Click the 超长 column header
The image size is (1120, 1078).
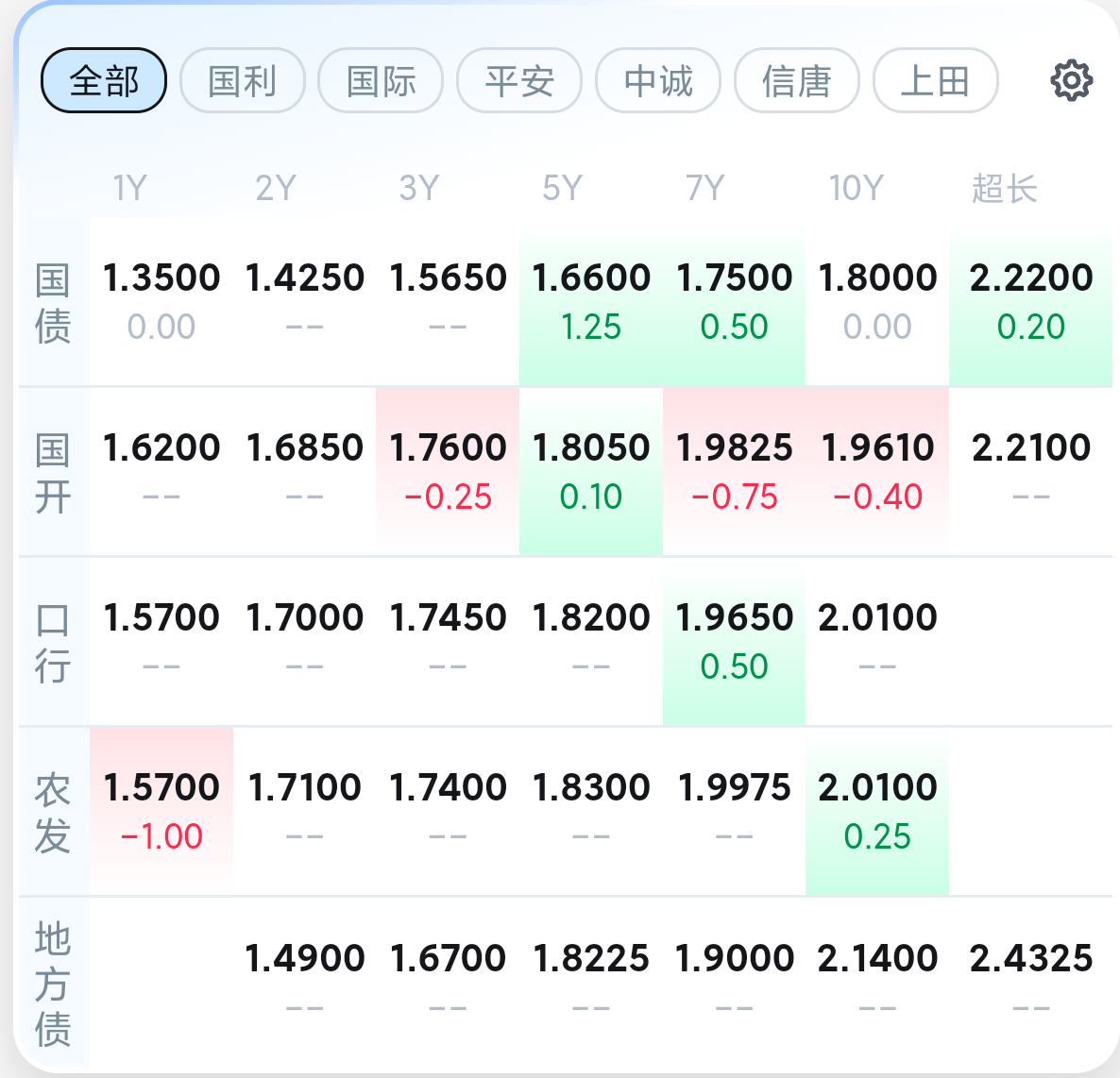(x=1004, y=189)
